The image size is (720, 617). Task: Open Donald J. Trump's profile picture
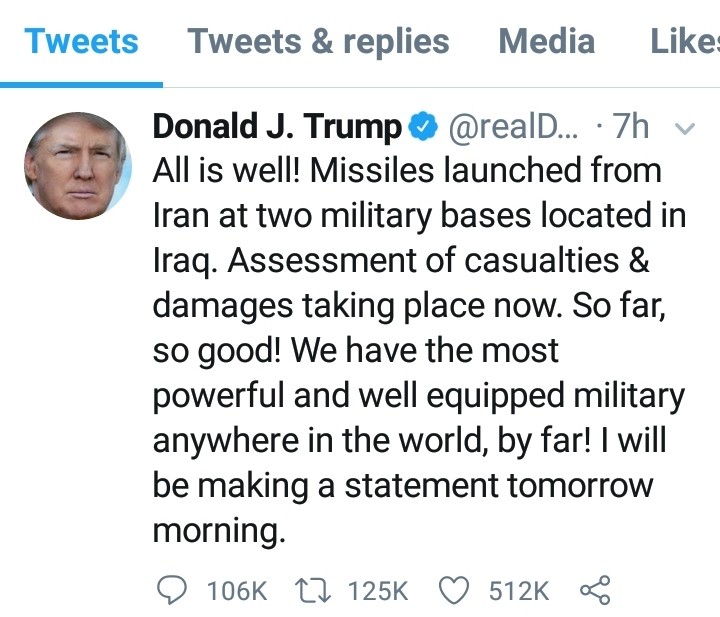78,161
